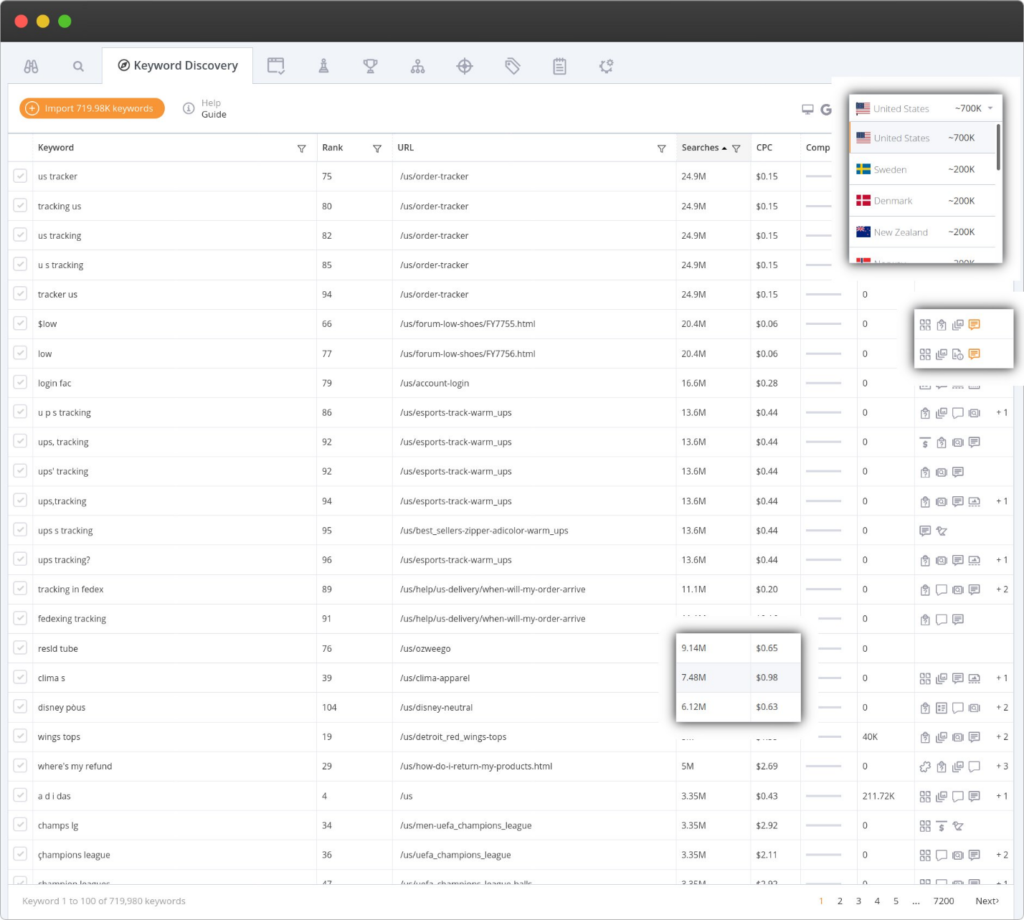
Task: Open the Keyword column filter
Action: (x=301, y=148)
